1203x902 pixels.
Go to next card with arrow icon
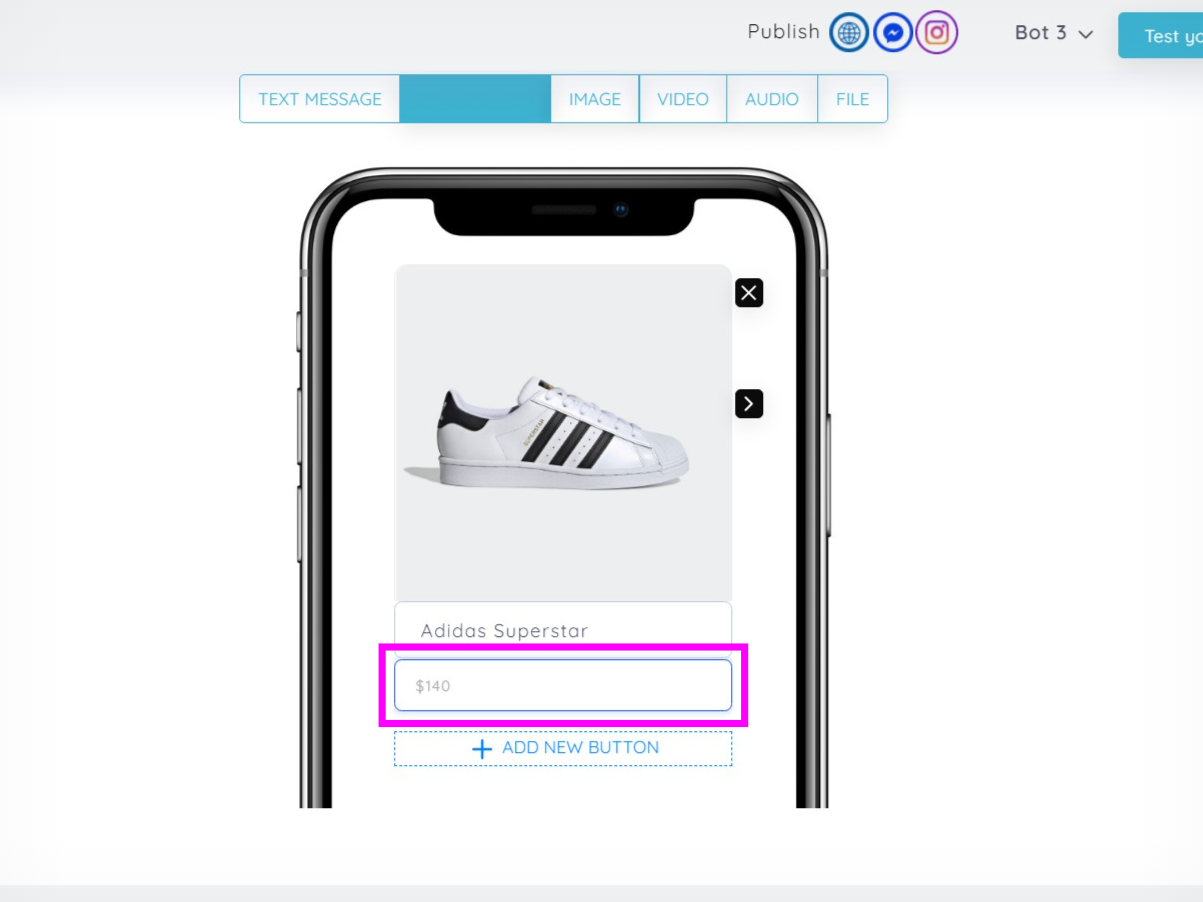pyautogui.click(x=749, y=404)
